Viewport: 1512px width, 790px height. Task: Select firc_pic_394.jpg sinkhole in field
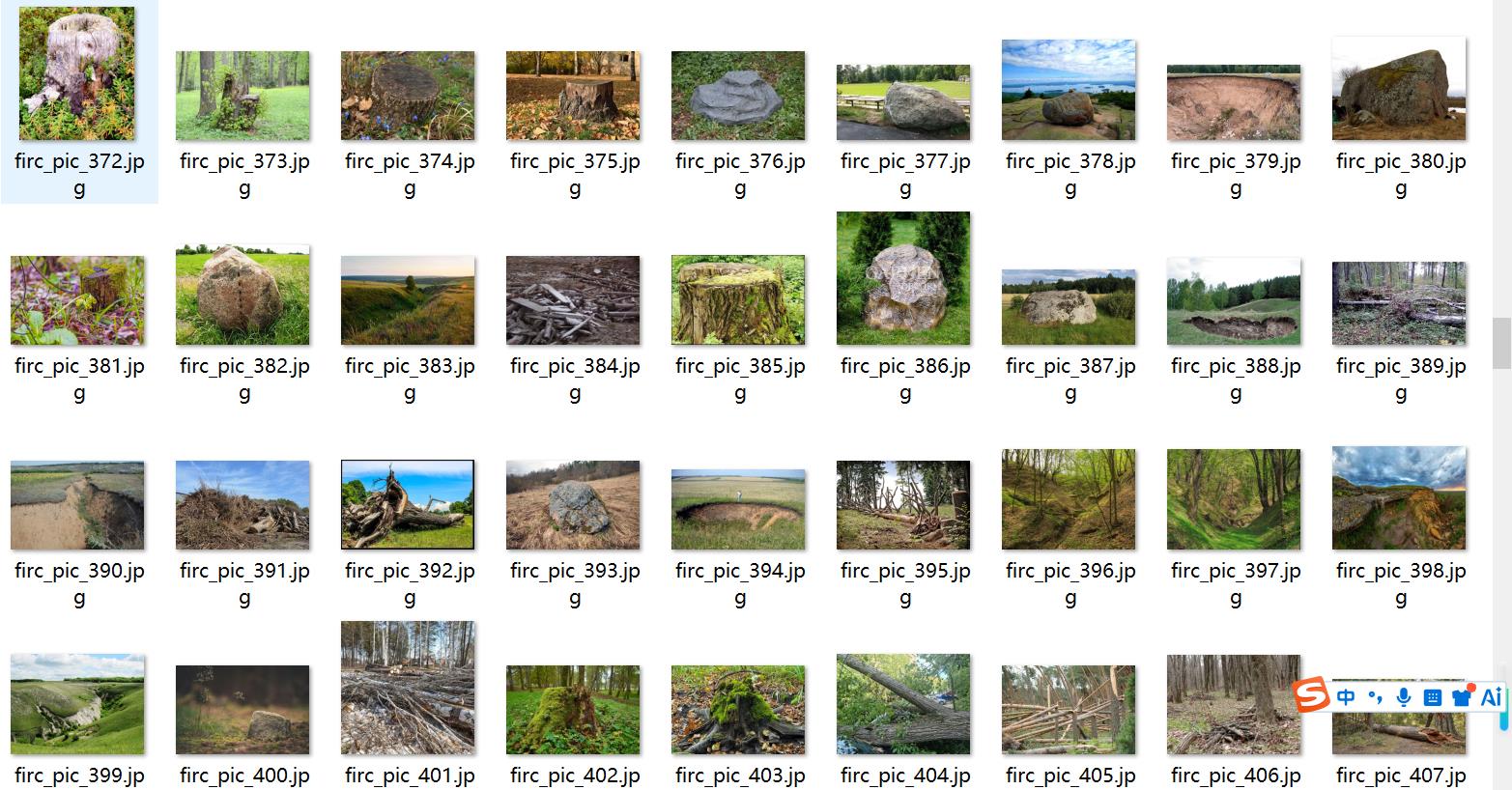coord(738,509)
